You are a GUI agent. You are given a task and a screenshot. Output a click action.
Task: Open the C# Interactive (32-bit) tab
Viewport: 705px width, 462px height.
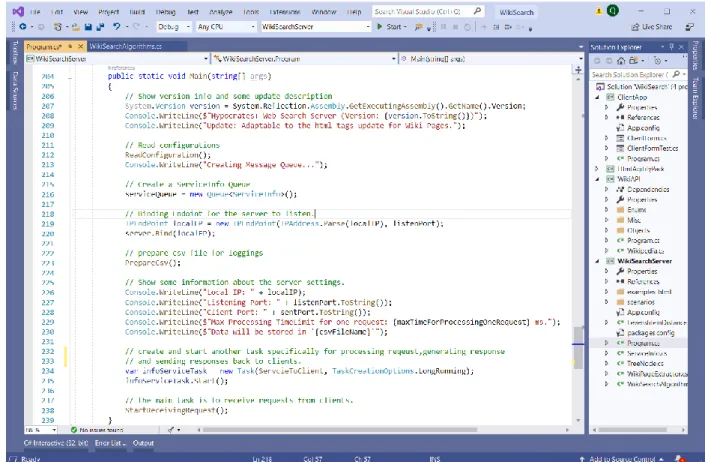tap(56, 443)
